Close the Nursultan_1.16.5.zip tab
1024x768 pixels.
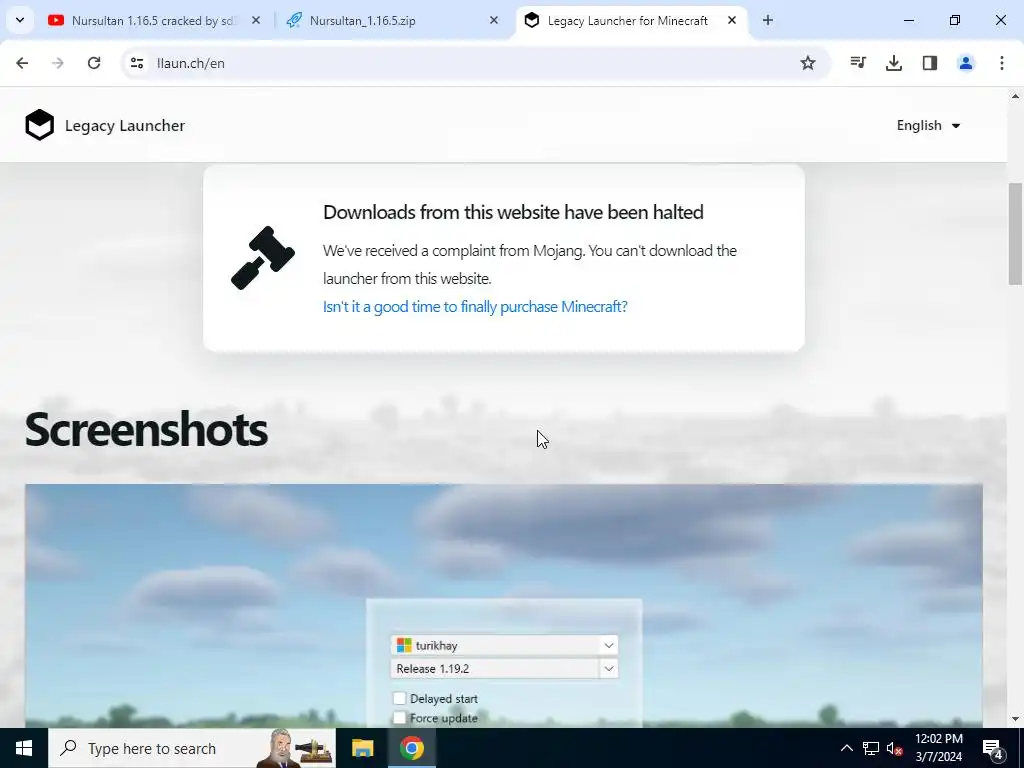coord(494,21)
